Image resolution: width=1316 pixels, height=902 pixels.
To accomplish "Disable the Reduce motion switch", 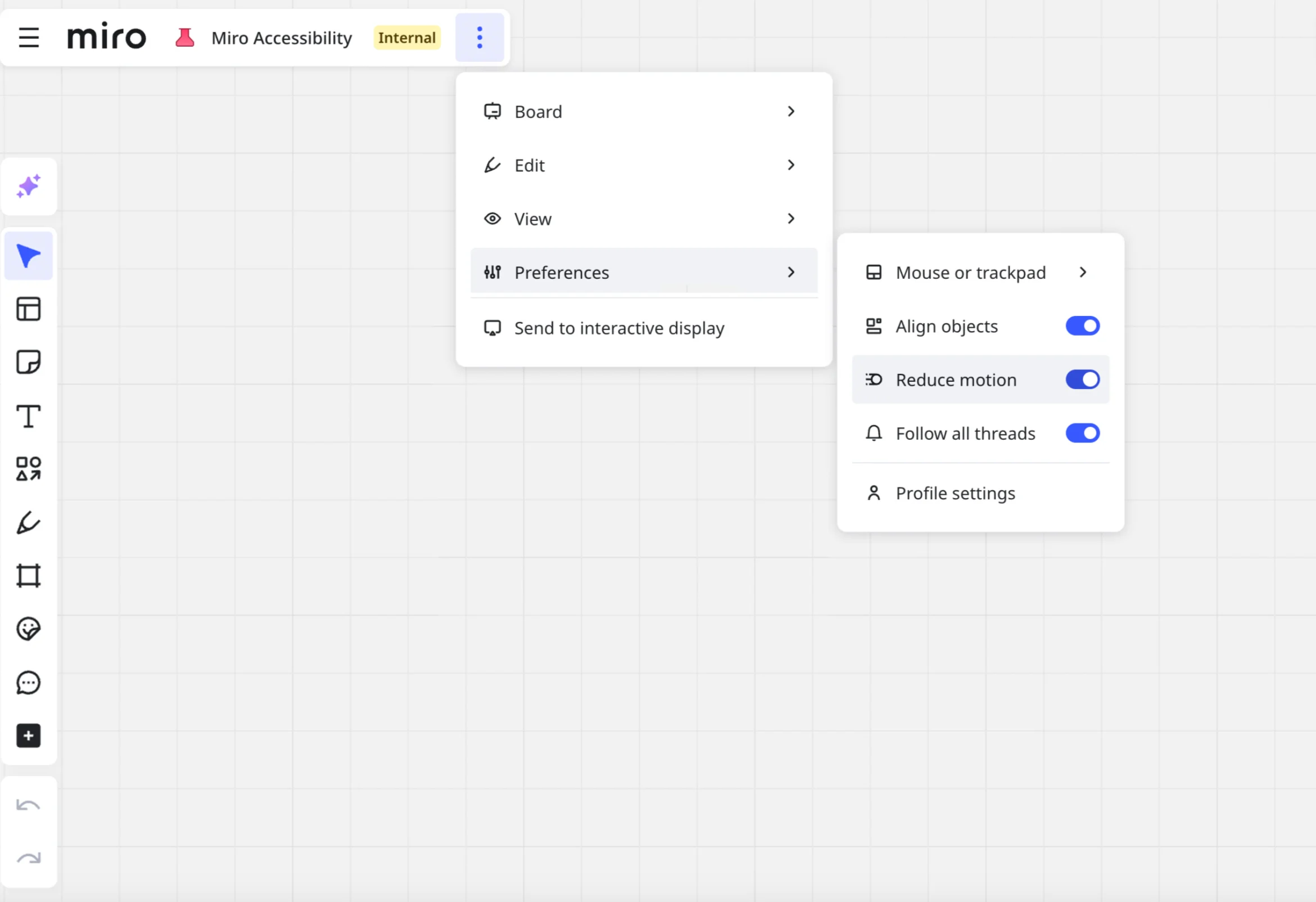I will [1082, 380].
